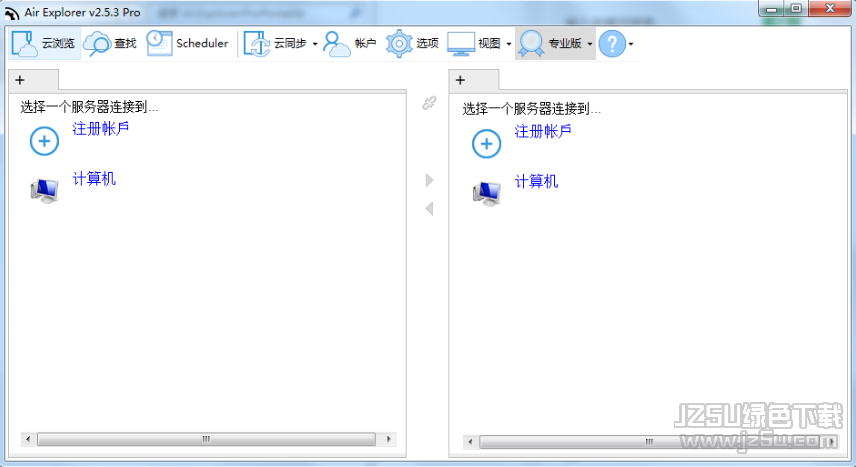Click the computer icon in left pane
Image resolution: width=856 pixels, height=467 pixels.
pyautogui.click(x=45, y=191)
